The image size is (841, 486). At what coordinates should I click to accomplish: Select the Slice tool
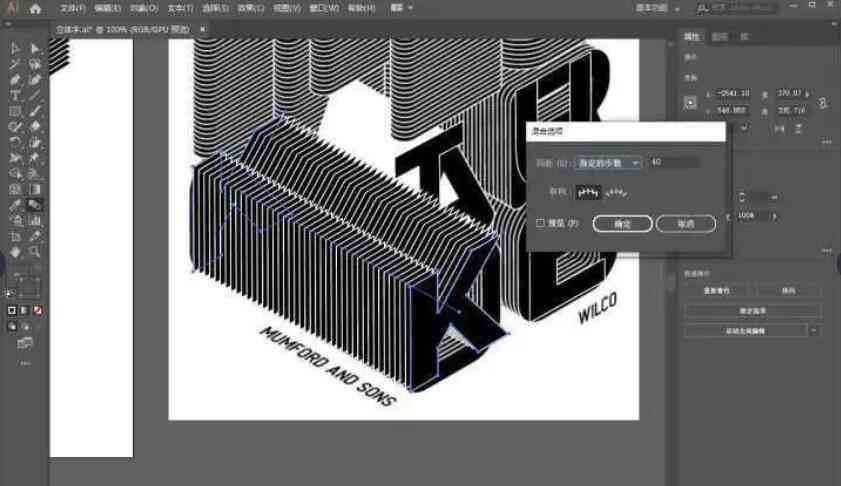(35, 235)
